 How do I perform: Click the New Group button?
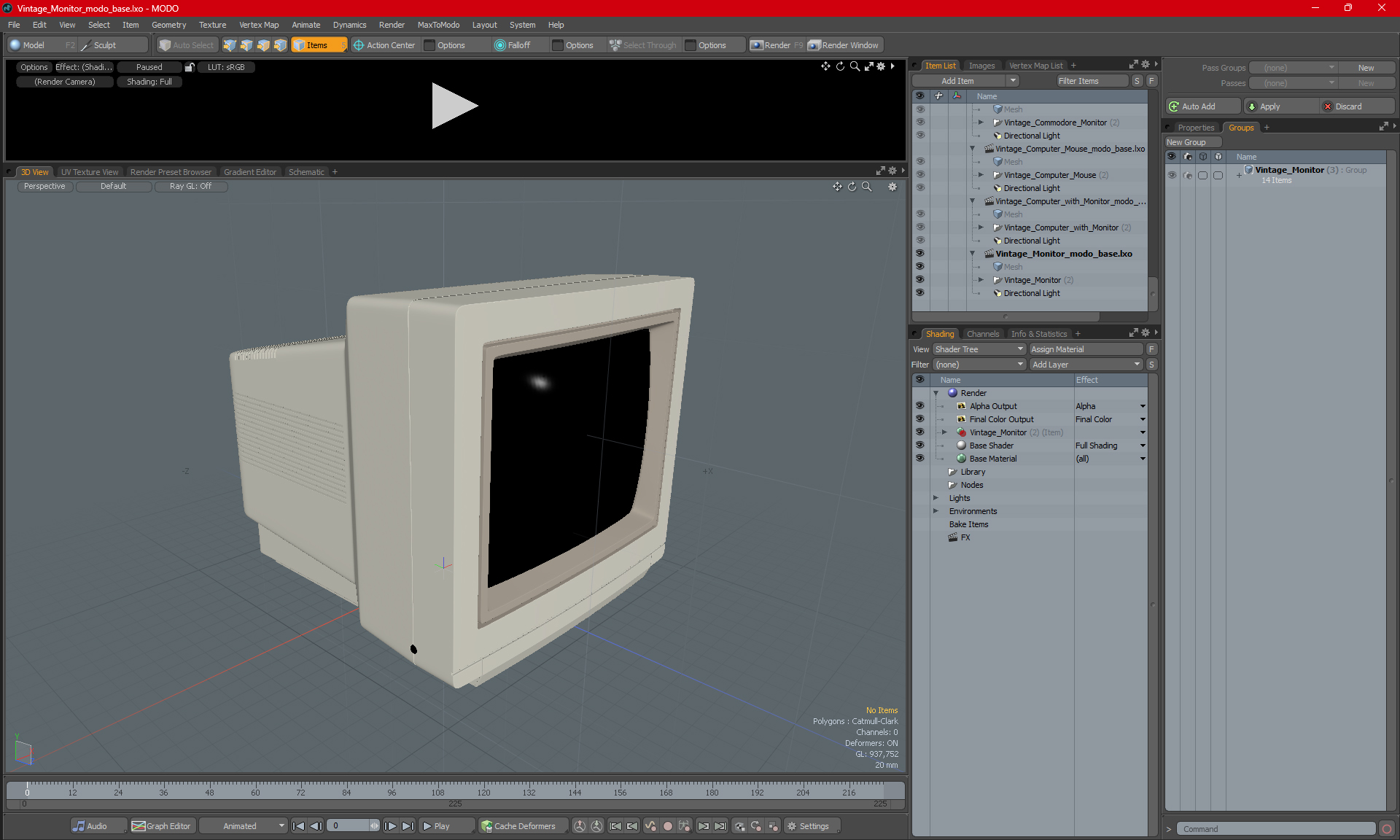1191,142
